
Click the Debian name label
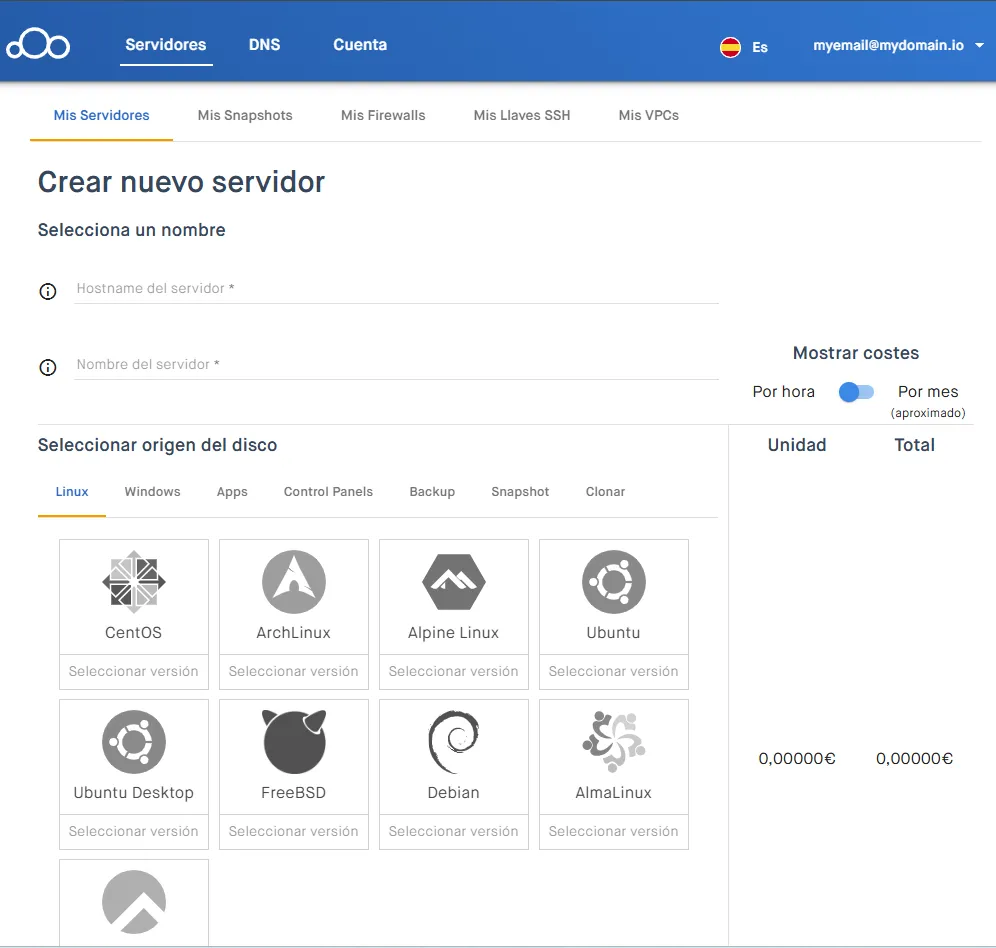[x=454, y=792]
